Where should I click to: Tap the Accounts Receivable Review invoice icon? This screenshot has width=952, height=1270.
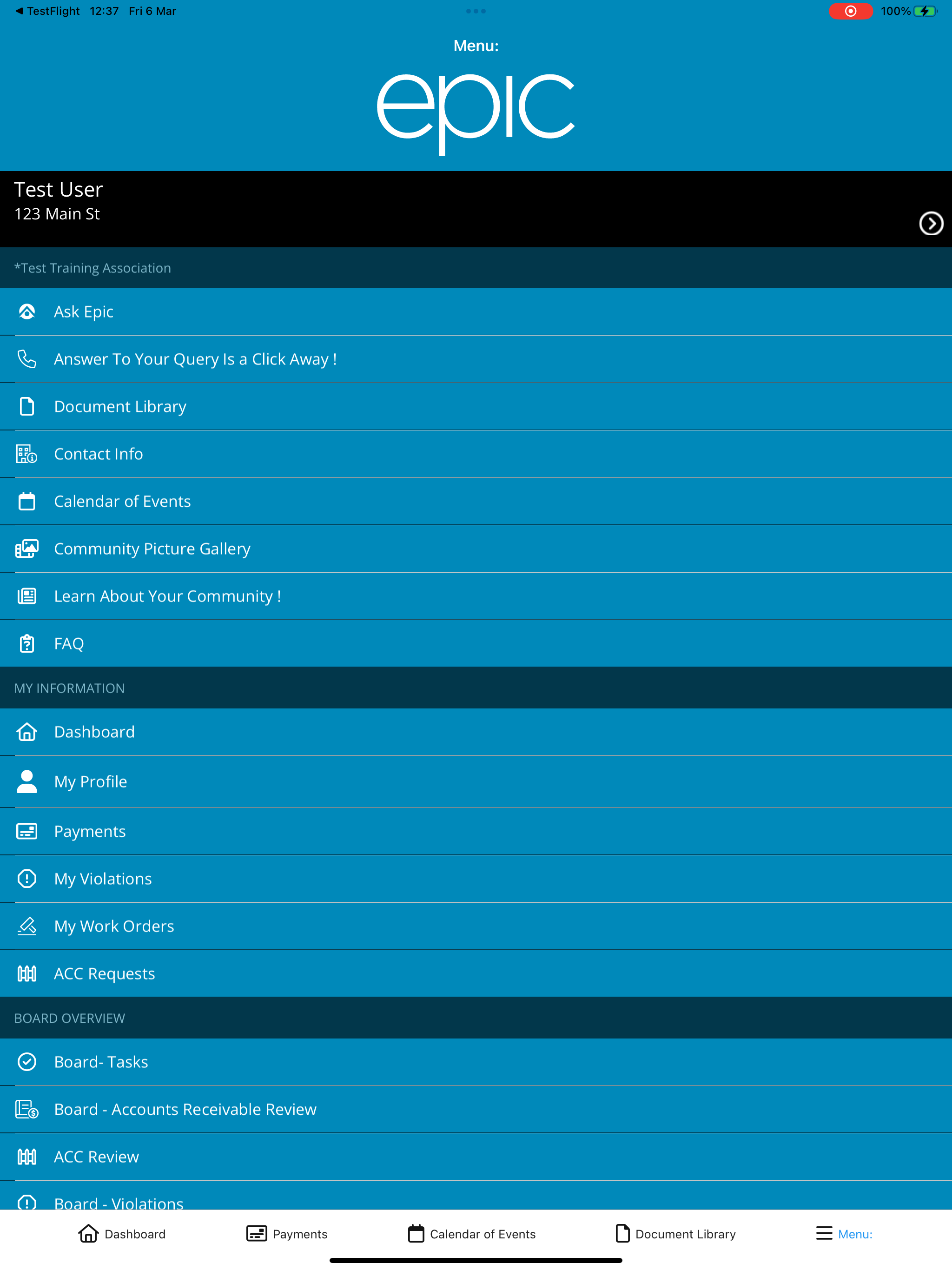pos(27,1109)
